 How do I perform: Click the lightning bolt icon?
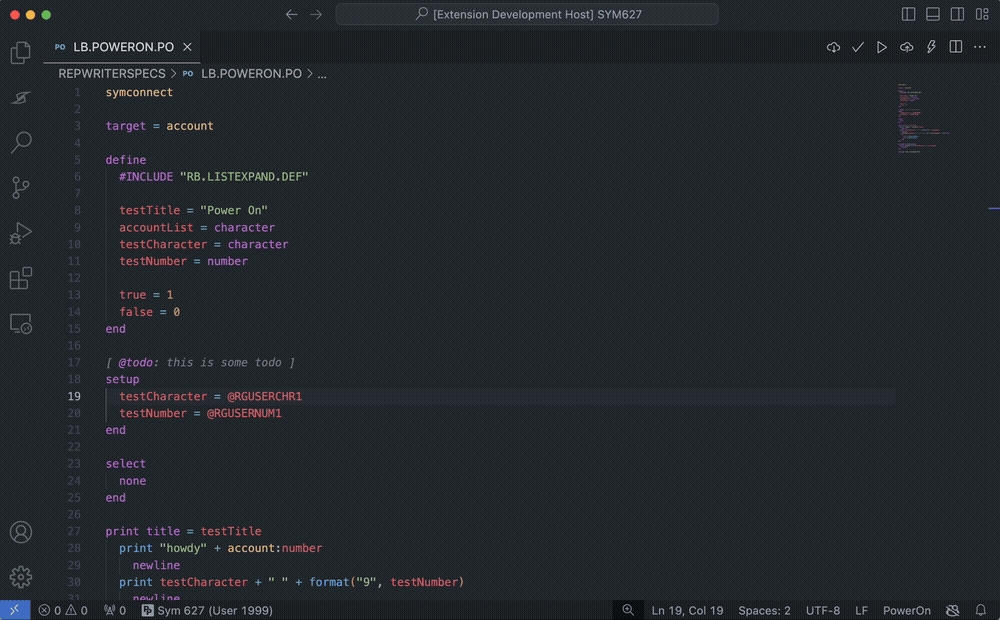(x=931, y=47)
